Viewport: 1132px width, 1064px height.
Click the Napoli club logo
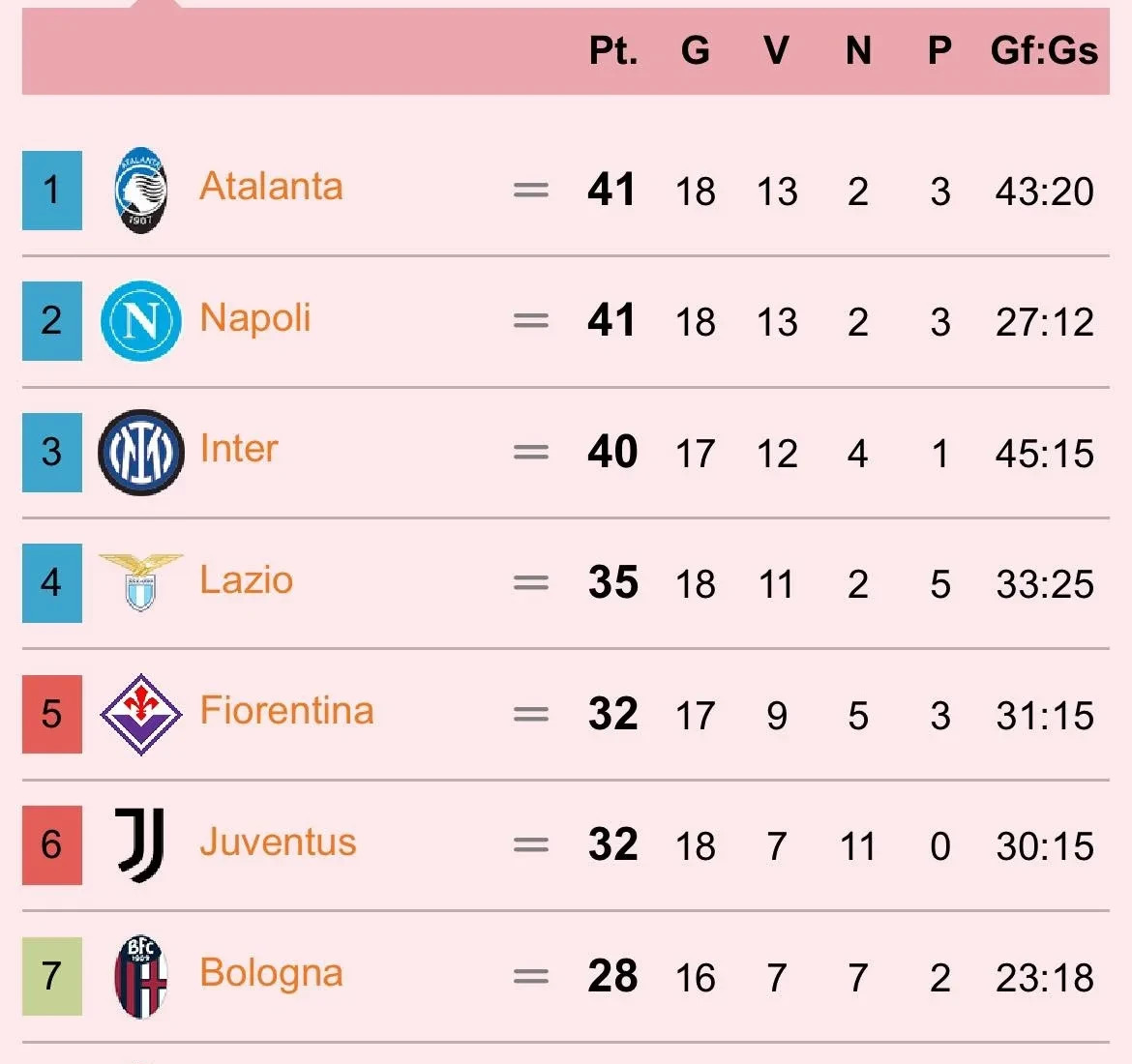point(141,321)
